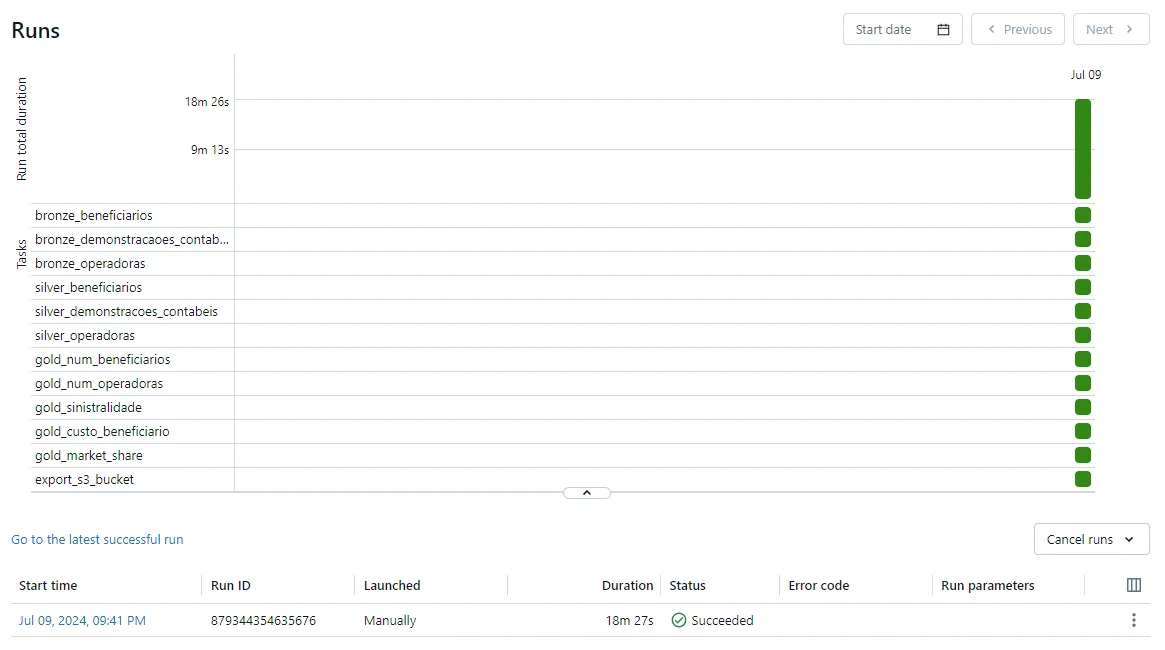
Task: Click the run ID 879344354635676 cell
Action: (263, 620)
